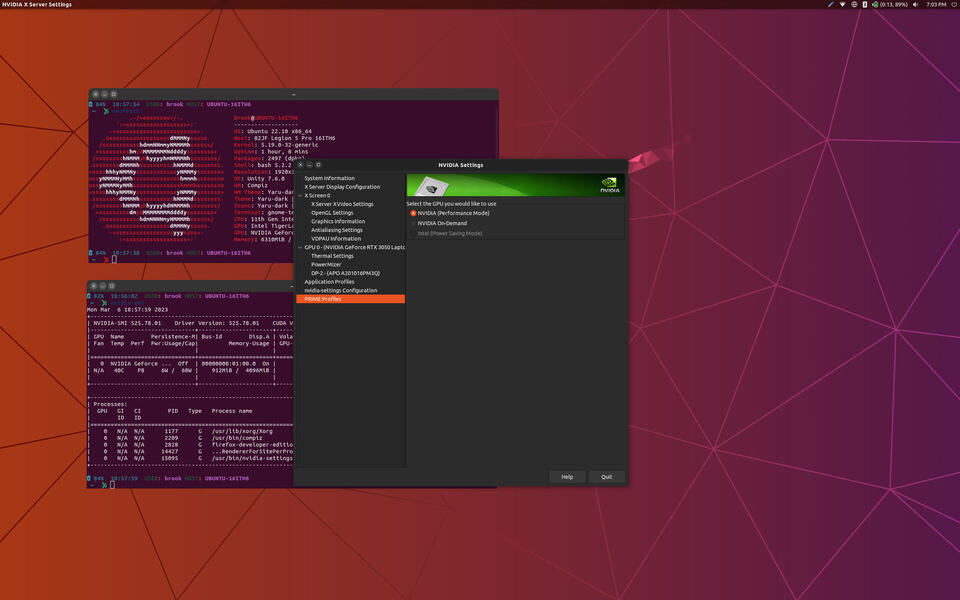Close the NVIDIA Settings window

tap(301, 165)
